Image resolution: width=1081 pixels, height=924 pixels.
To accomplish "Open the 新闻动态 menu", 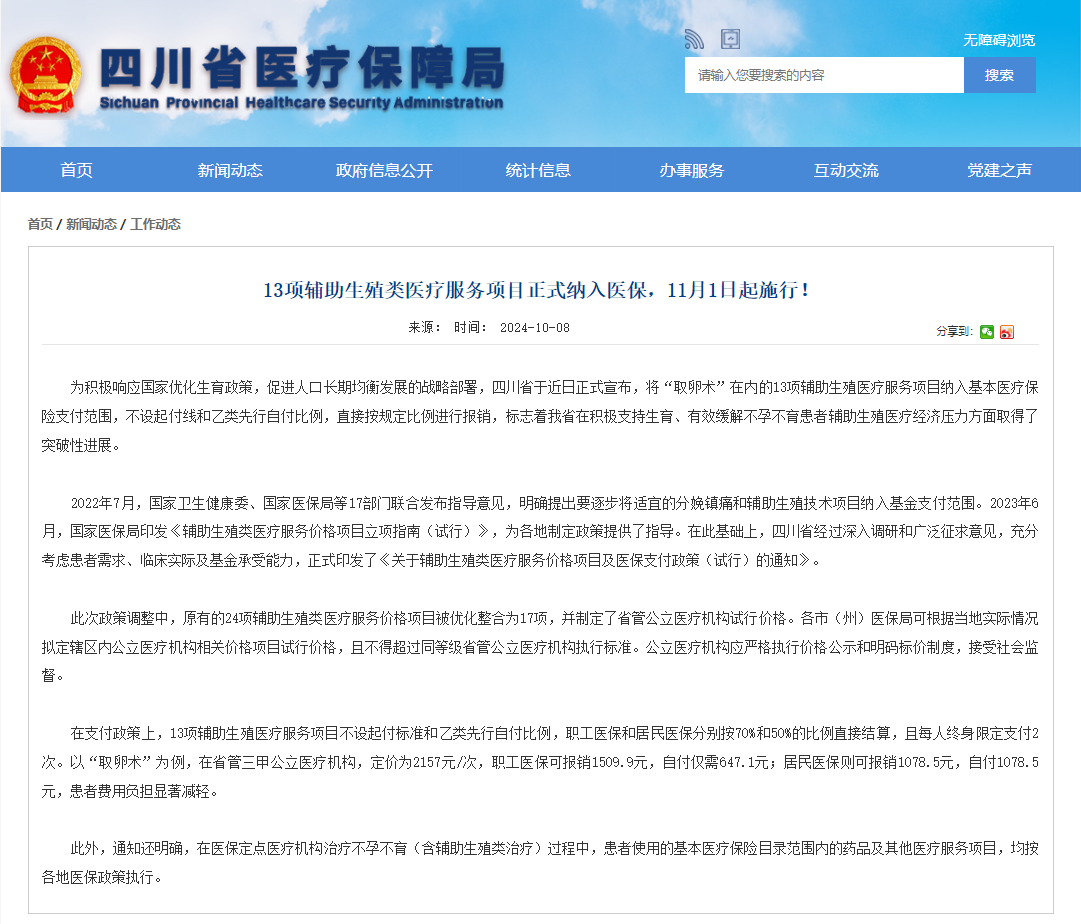I will click(x=230, y=170).
